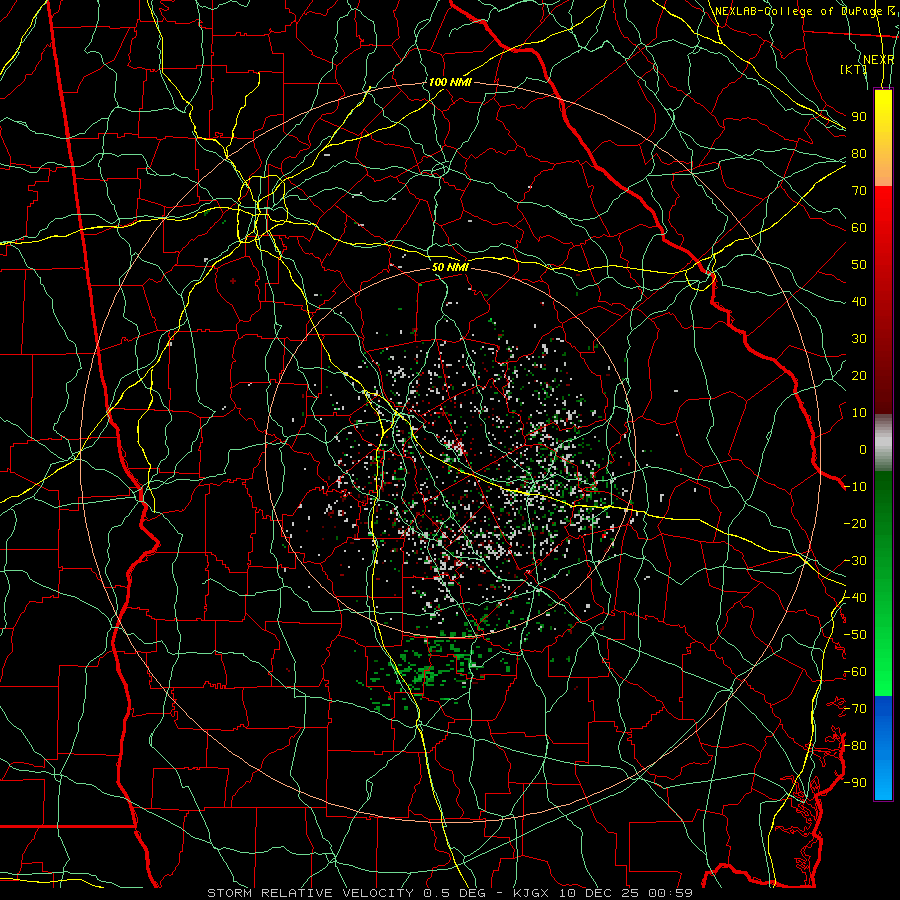Click the -30 scale label
Viewport: 900px width, 900px height.
tap(855, 561)
